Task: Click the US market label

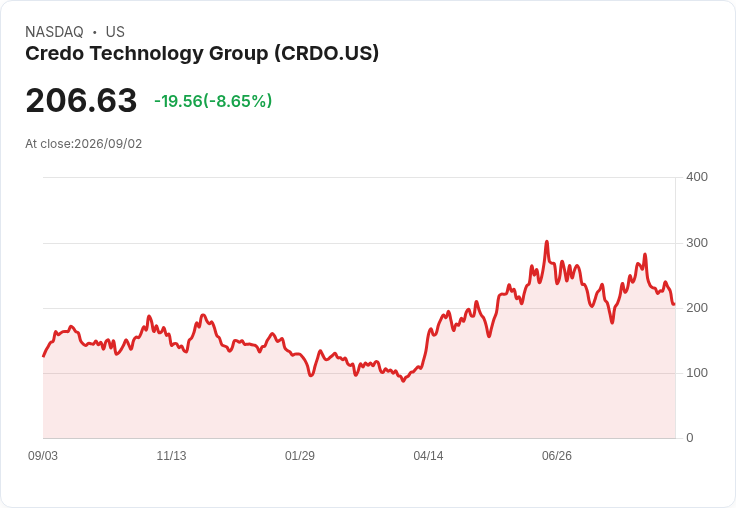Action: [115, 32]
